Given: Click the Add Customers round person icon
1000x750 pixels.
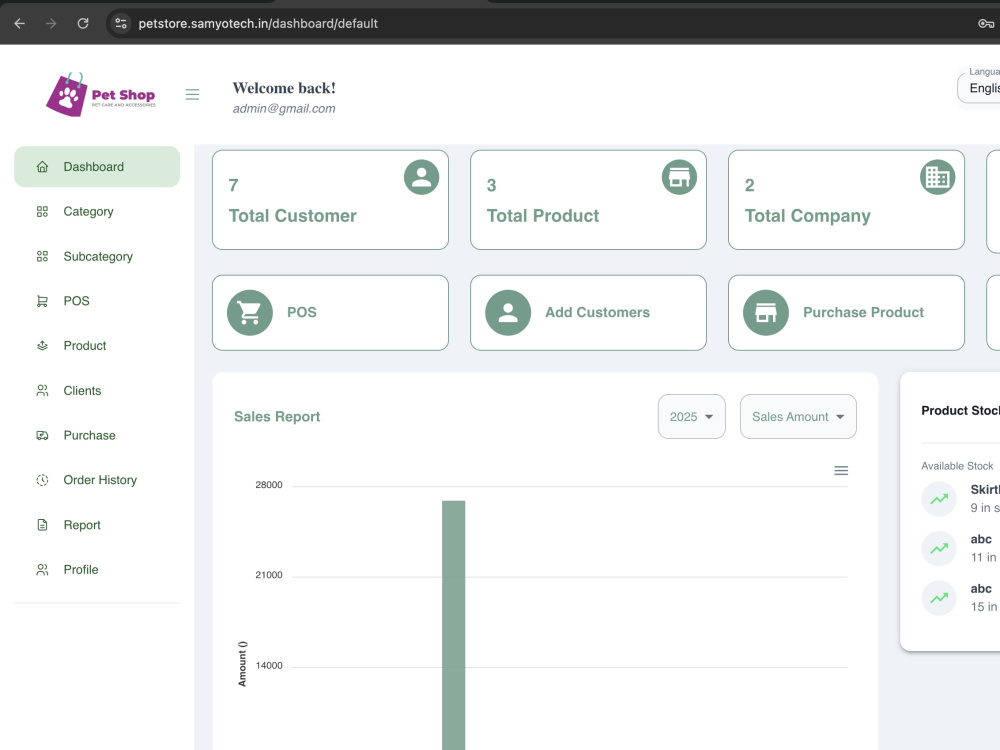Looking at the screenshot, I should click(508, 312).
